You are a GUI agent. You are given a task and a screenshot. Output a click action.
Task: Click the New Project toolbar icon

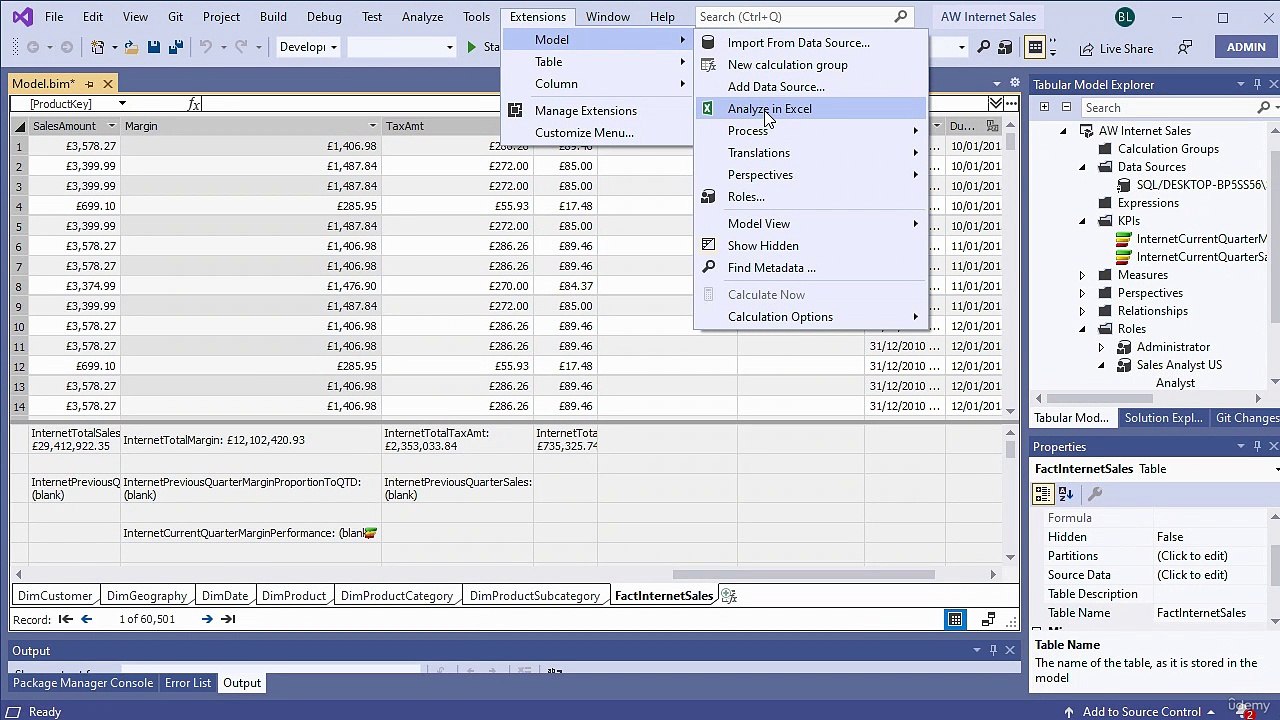pyautogui.click(x=98, y=47)
